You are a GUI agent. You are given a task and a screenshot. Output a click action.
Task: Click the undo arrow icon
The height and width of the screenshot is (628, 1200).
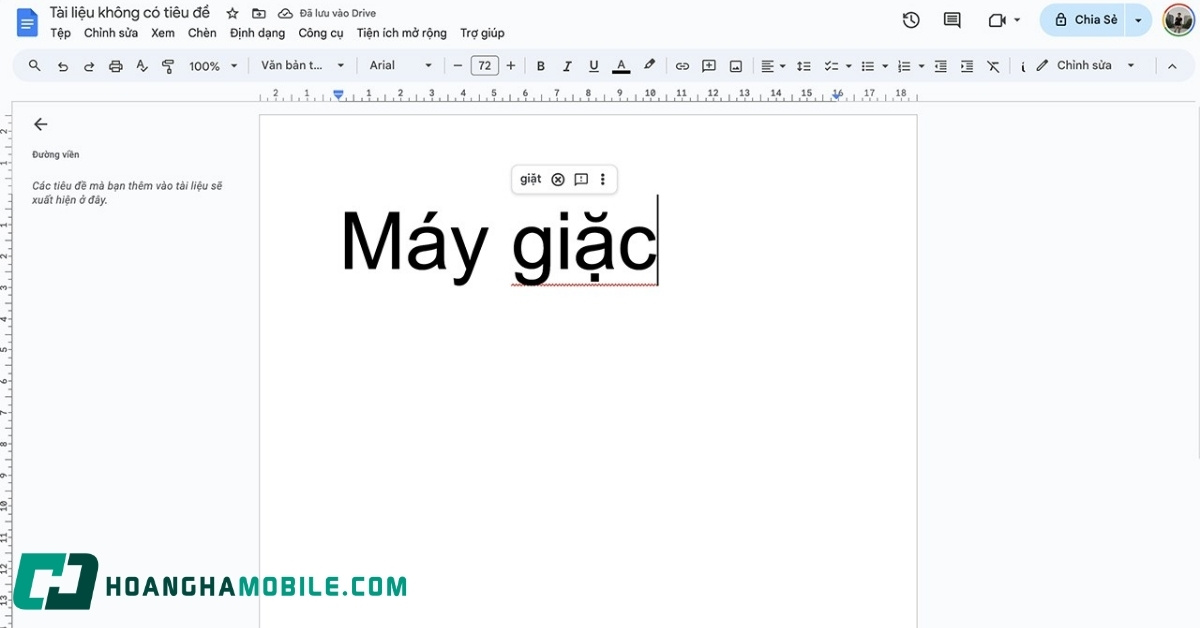click(x=63, y=66)
